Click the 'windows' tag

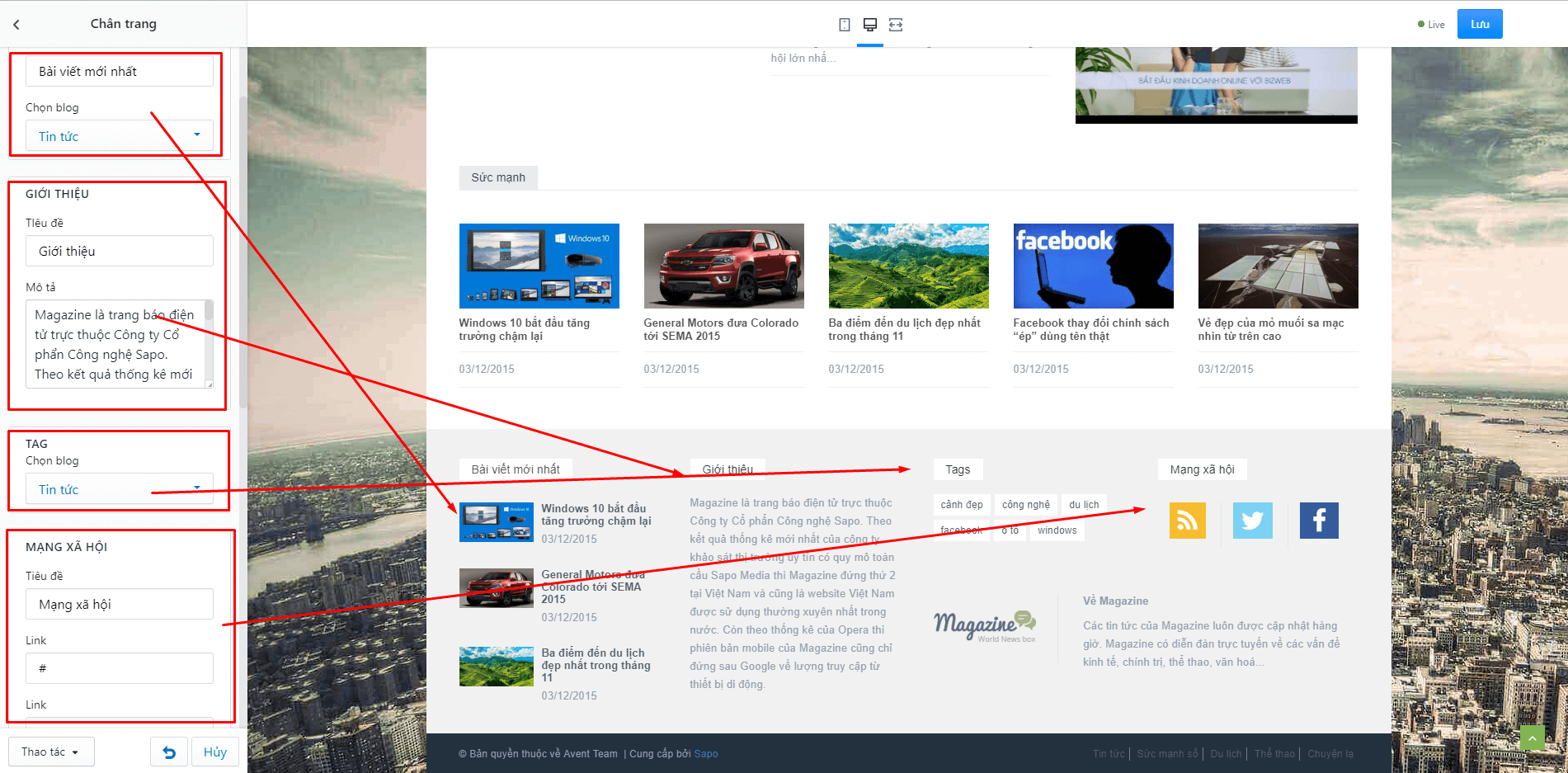(x=1057, y=530)
